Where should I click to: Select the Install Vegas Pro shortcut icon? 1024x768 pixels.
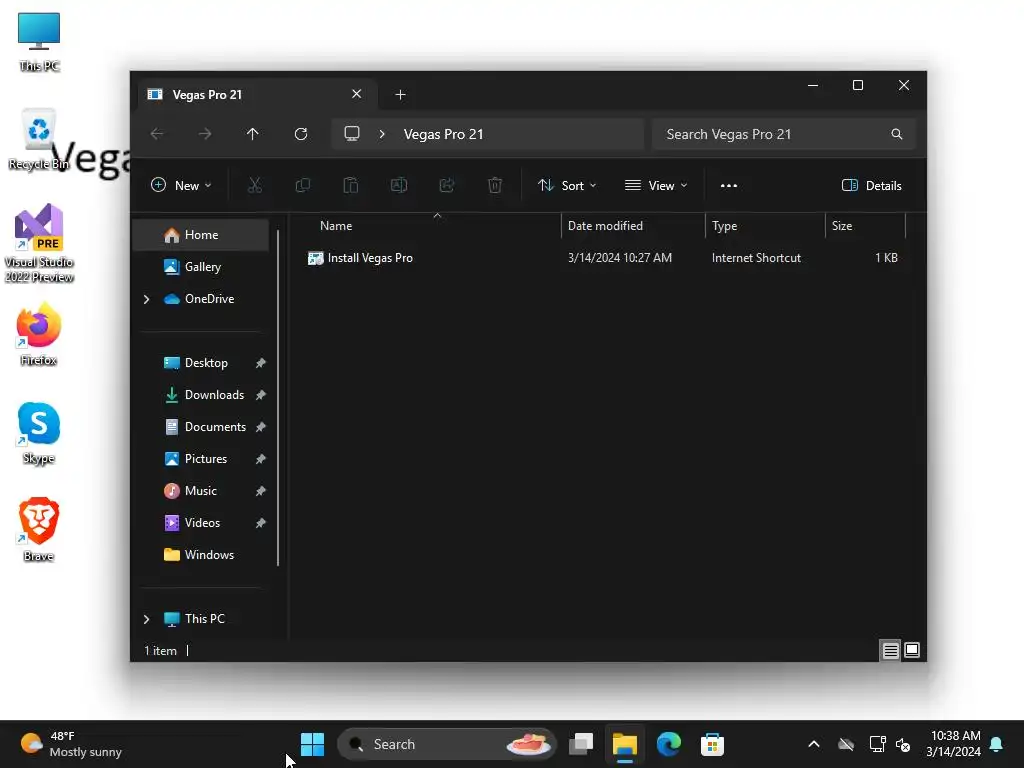pyautogui.click(x=315, y=258)
